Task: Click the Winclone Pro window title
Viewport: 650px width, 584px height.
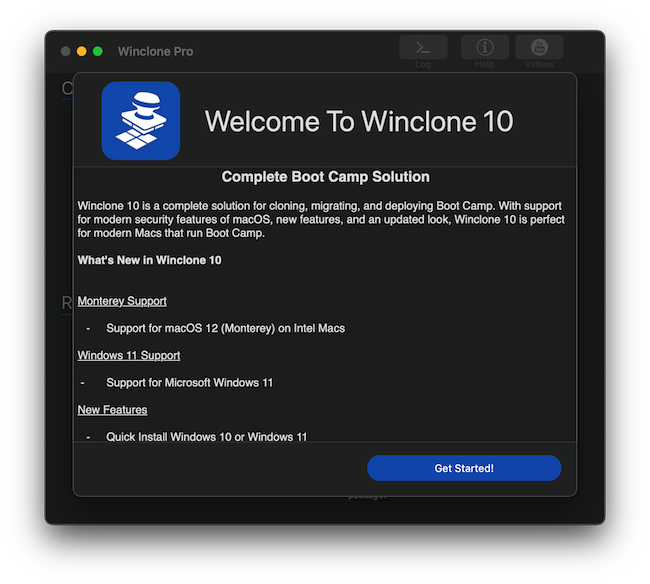Action: (x=155, y=51)
